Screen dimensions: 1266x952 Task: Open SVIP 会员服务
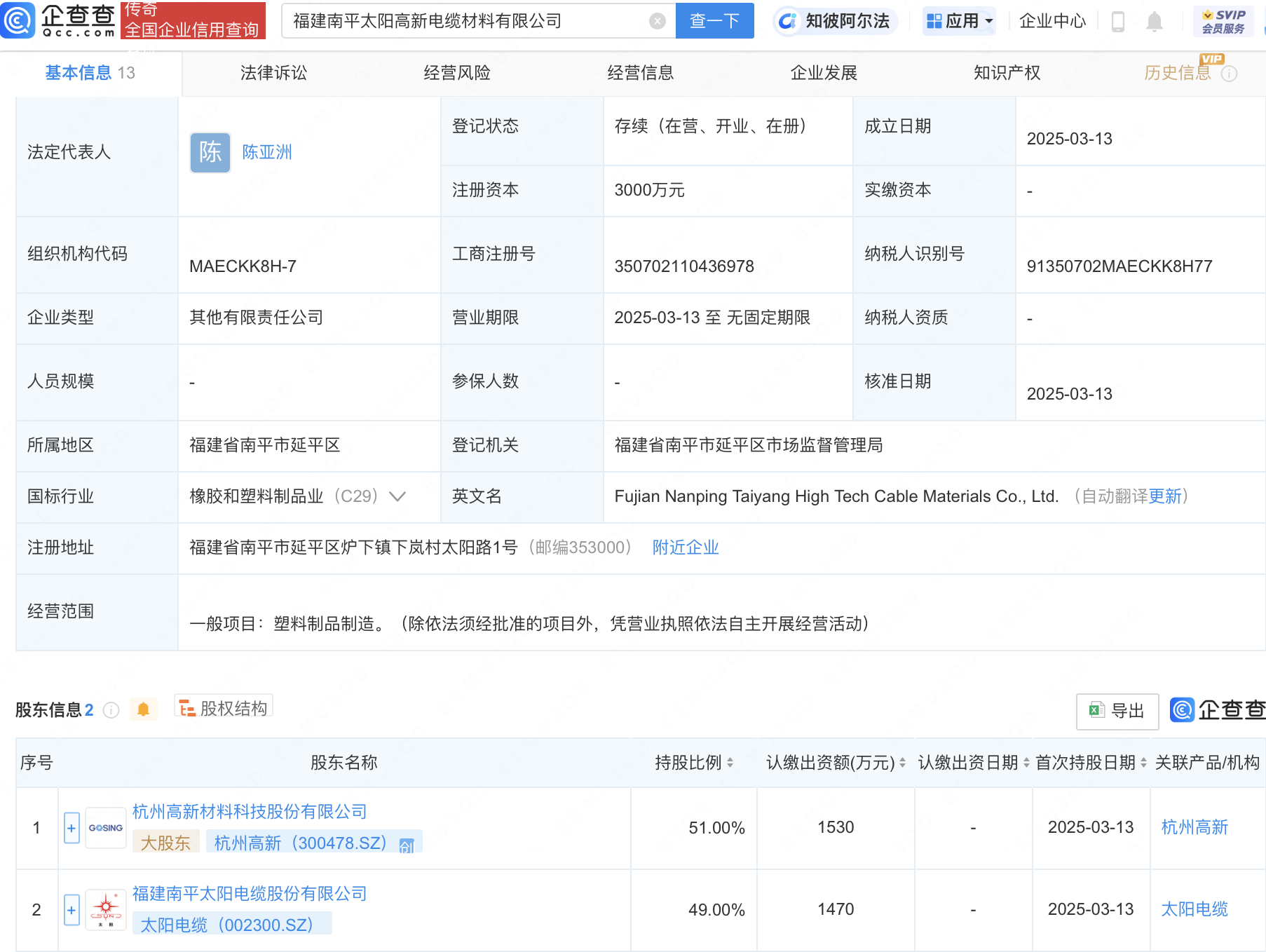(1223, 22)
